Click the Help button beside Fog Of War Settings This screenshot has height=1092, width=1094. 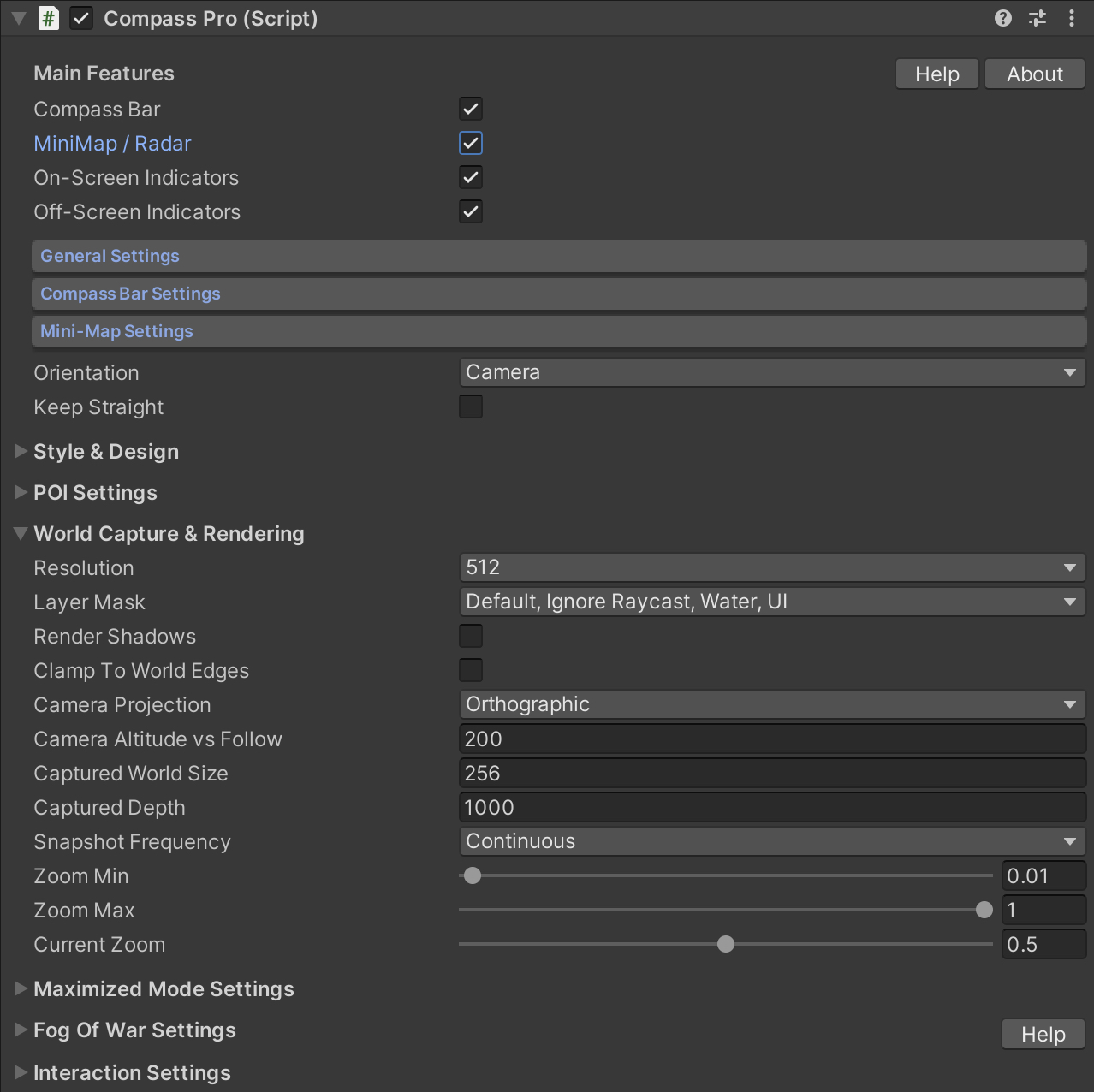pos(1043,1035)
